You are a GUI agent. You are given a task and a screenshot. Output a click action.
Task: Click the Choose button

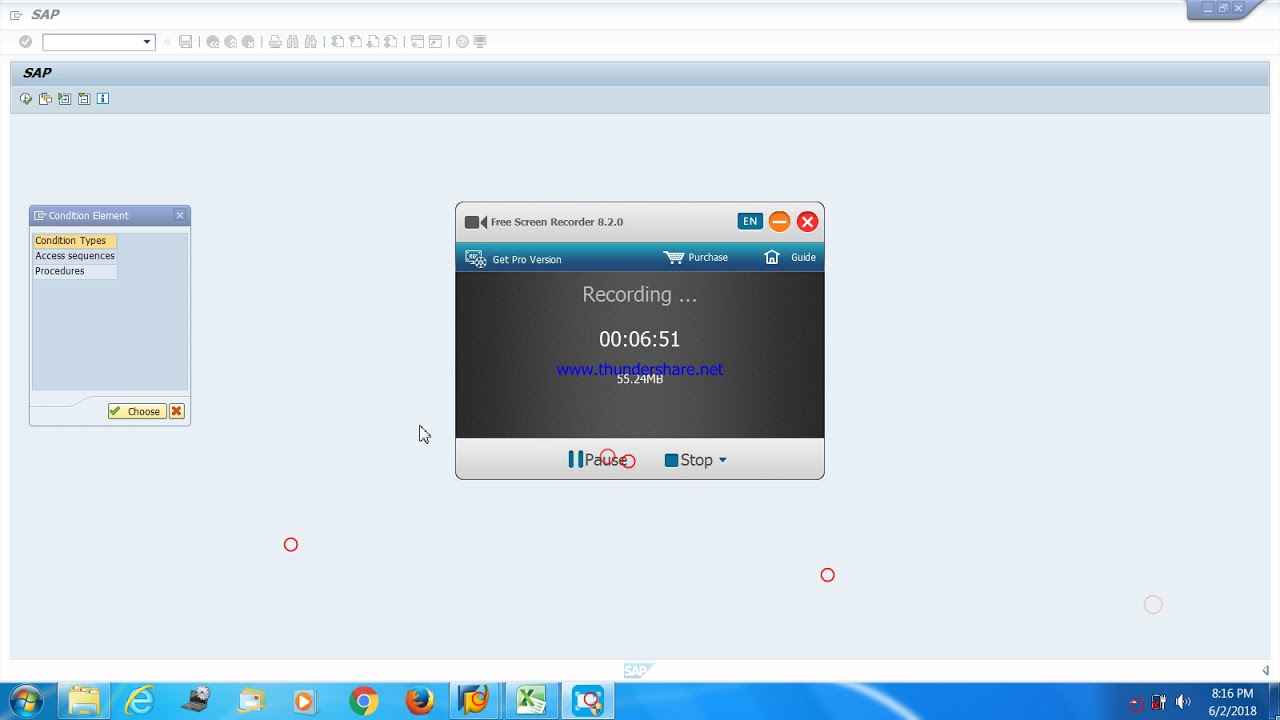click(x=136, y=411)
